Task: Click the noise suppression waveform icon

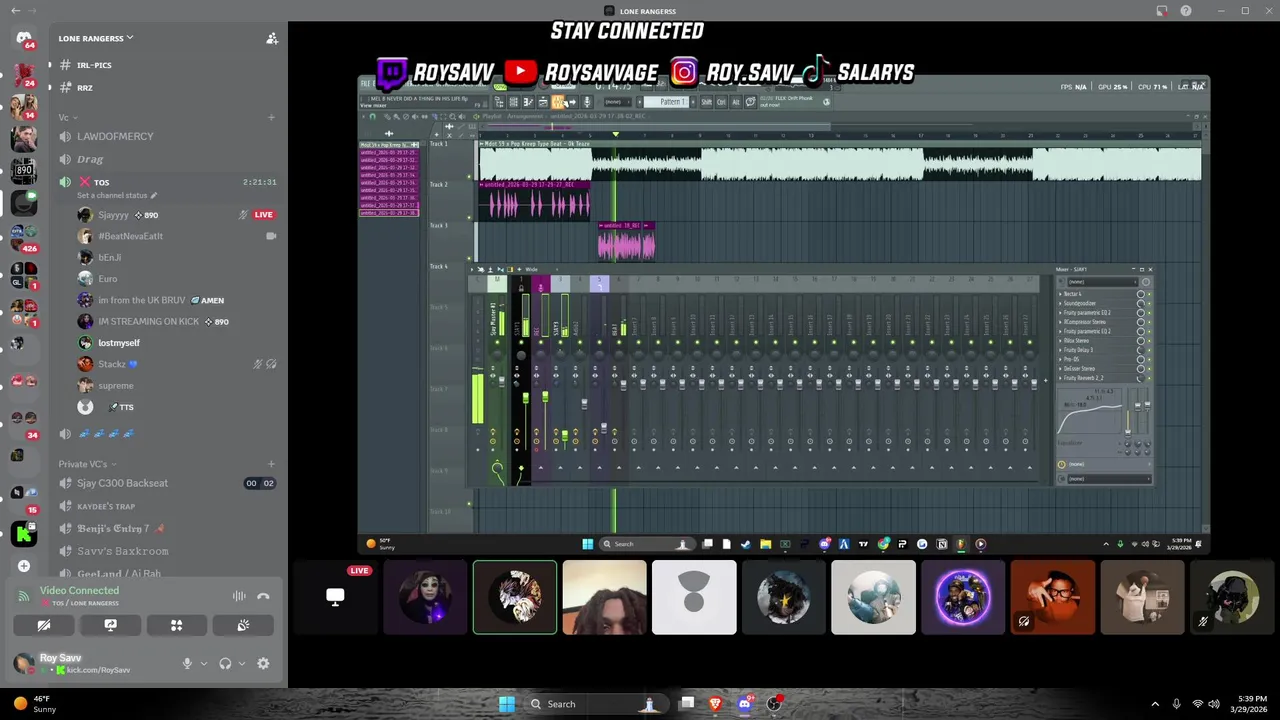Action: [x=239, y=596]
